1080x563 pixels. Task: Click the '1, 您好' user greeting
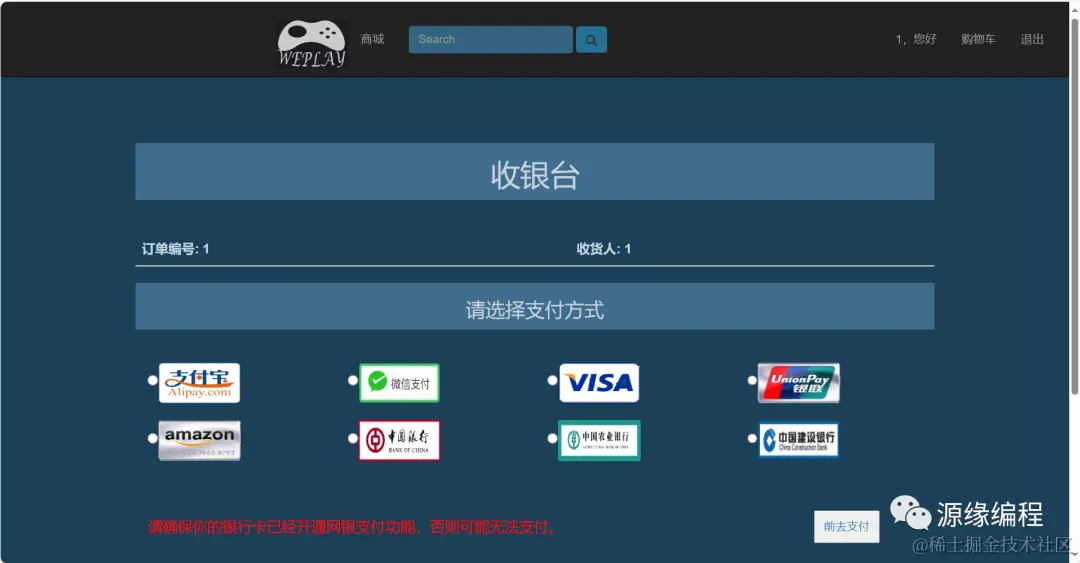(x=916, y=39)
